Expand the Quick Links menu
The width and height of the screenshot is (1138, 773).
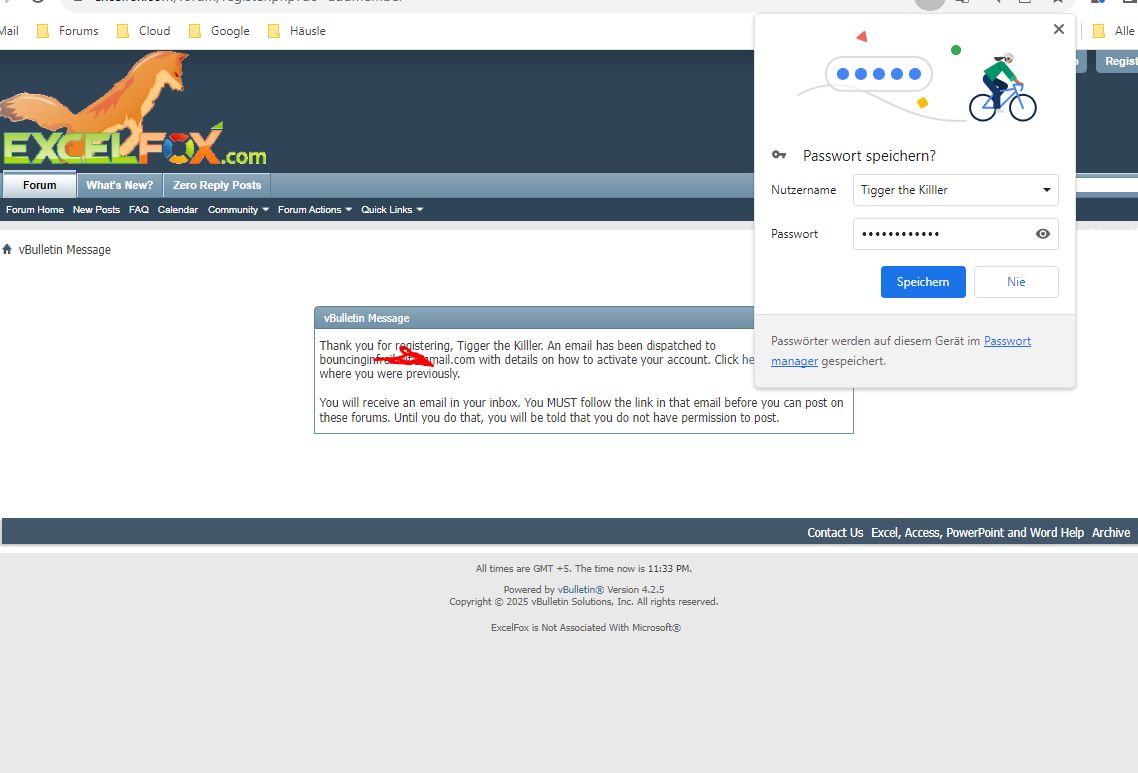tap(392, 210)
